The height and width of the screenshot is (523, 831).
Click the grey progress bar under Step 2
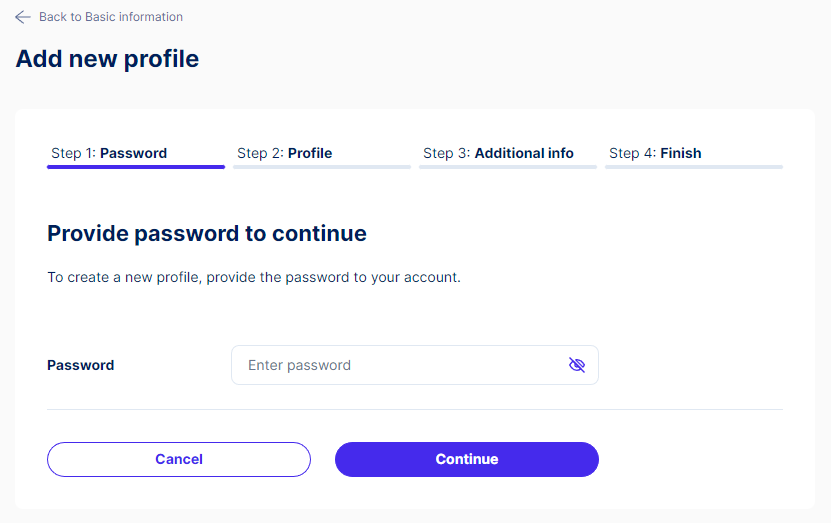point(322,167)
